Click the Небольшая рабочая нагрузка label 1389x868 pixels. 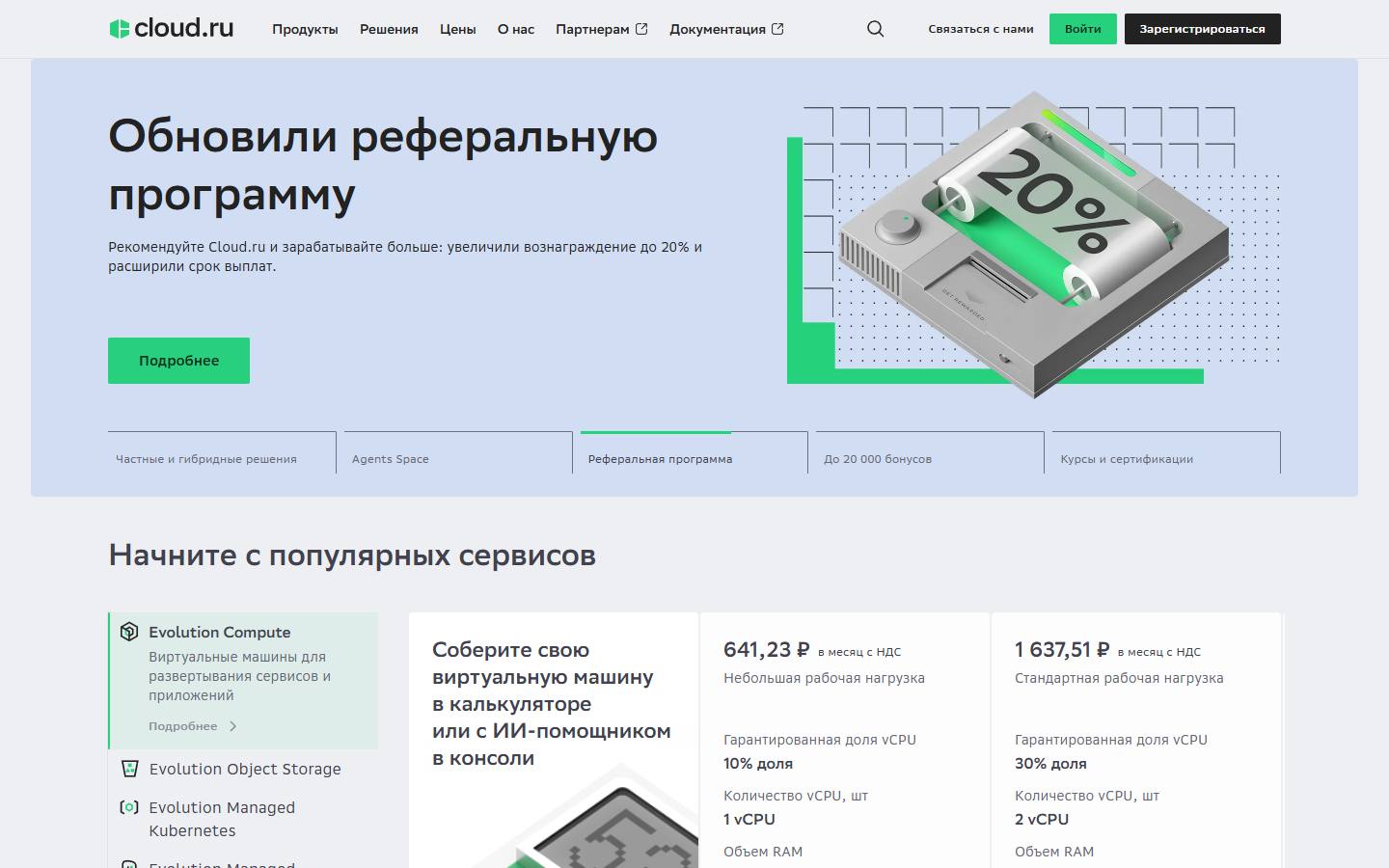click(x=824, y=678)
